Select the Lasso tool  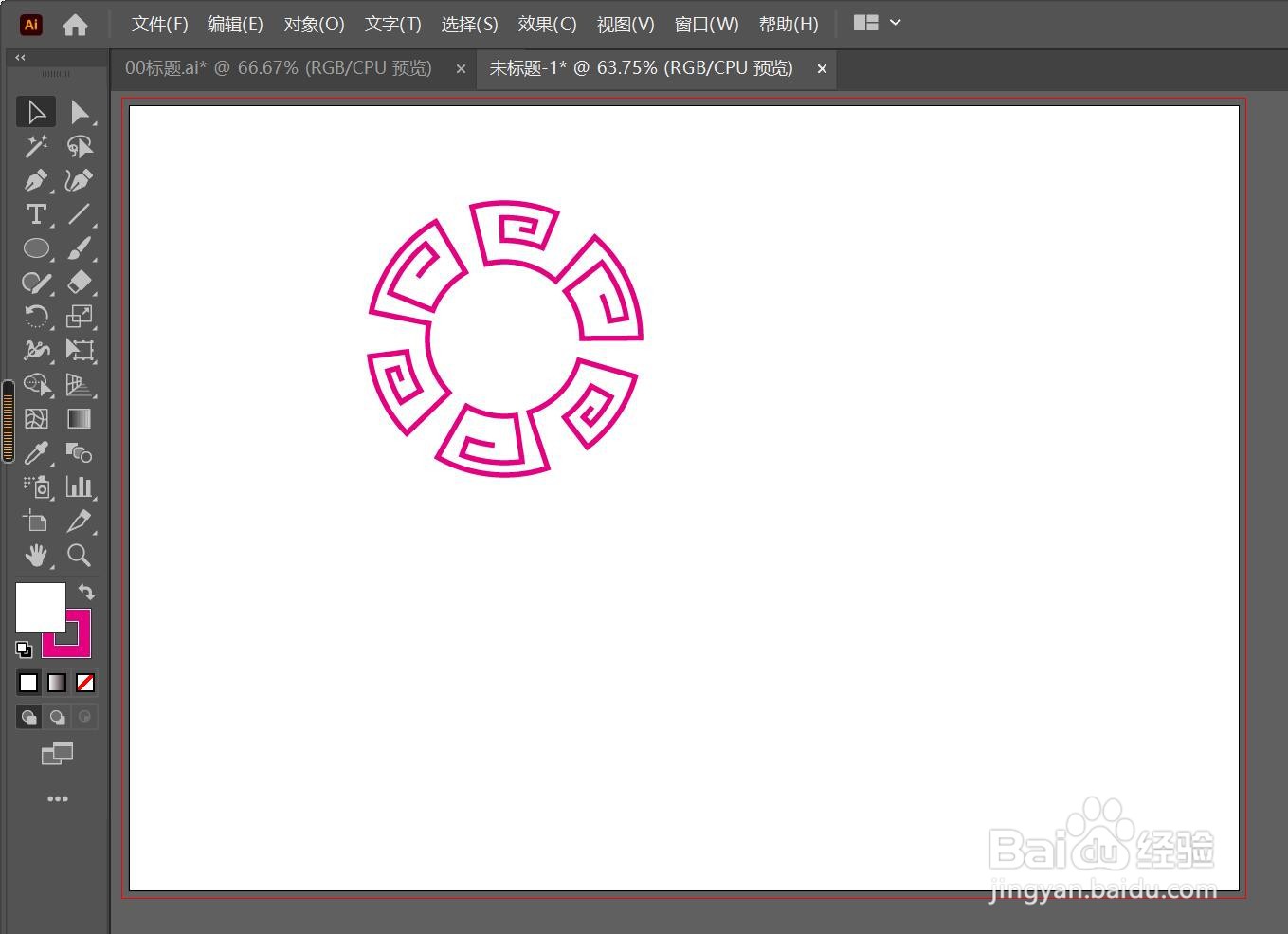pos(80,146)
